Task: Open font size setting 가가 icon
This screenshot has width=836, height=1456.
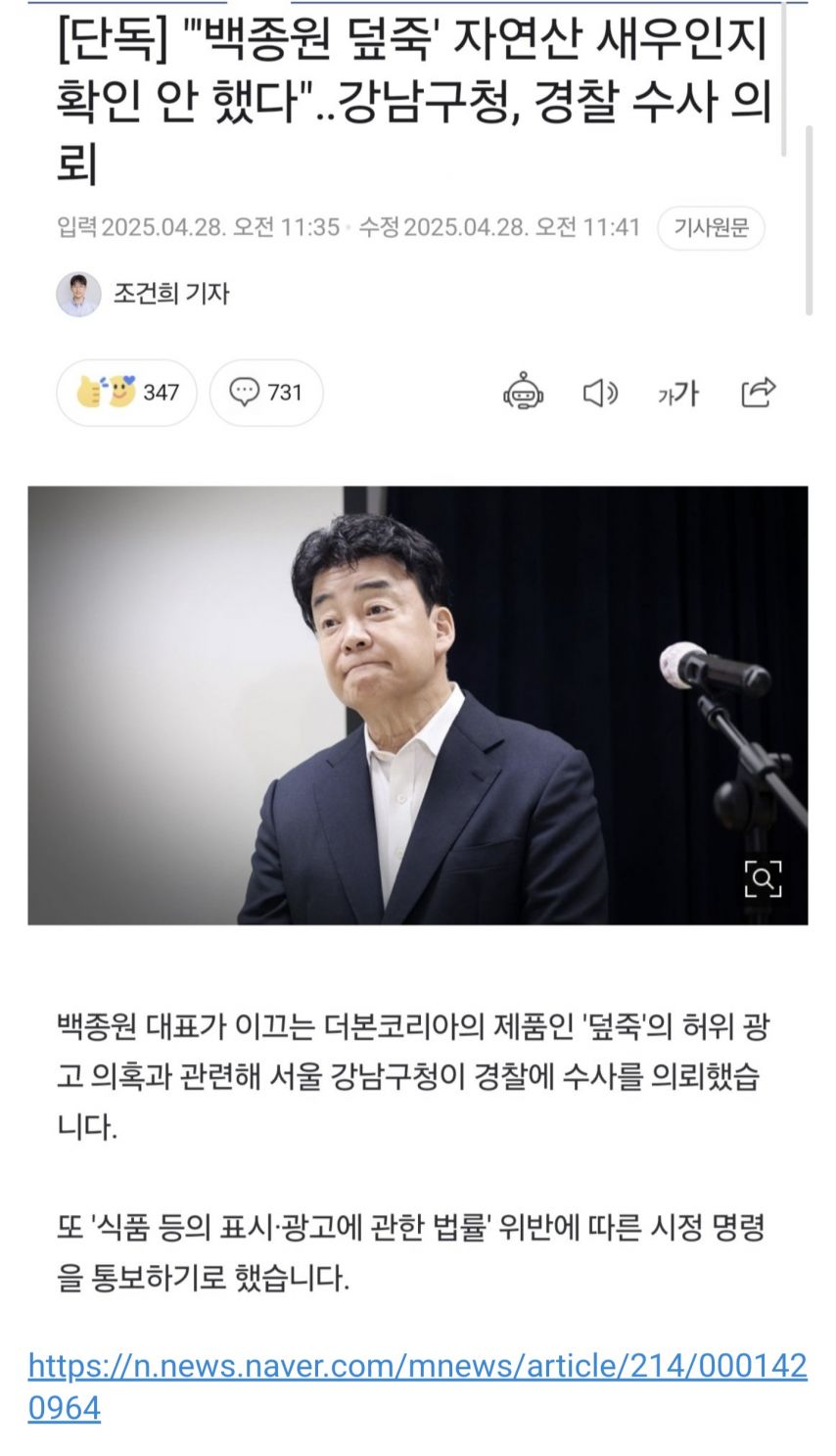Action: coord(677,393)
